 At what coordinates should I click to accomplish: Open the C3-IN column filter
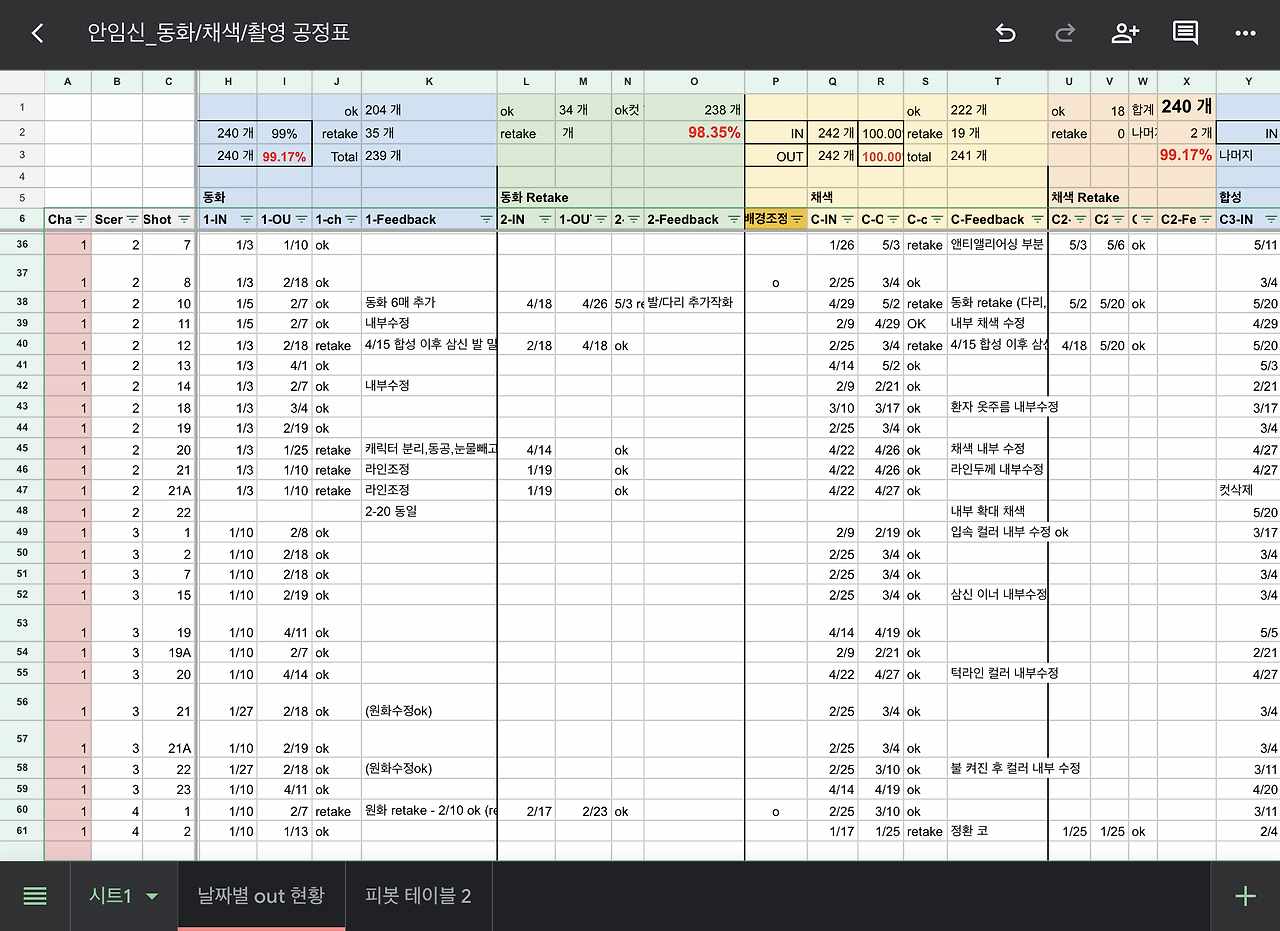click(1270, 220)
